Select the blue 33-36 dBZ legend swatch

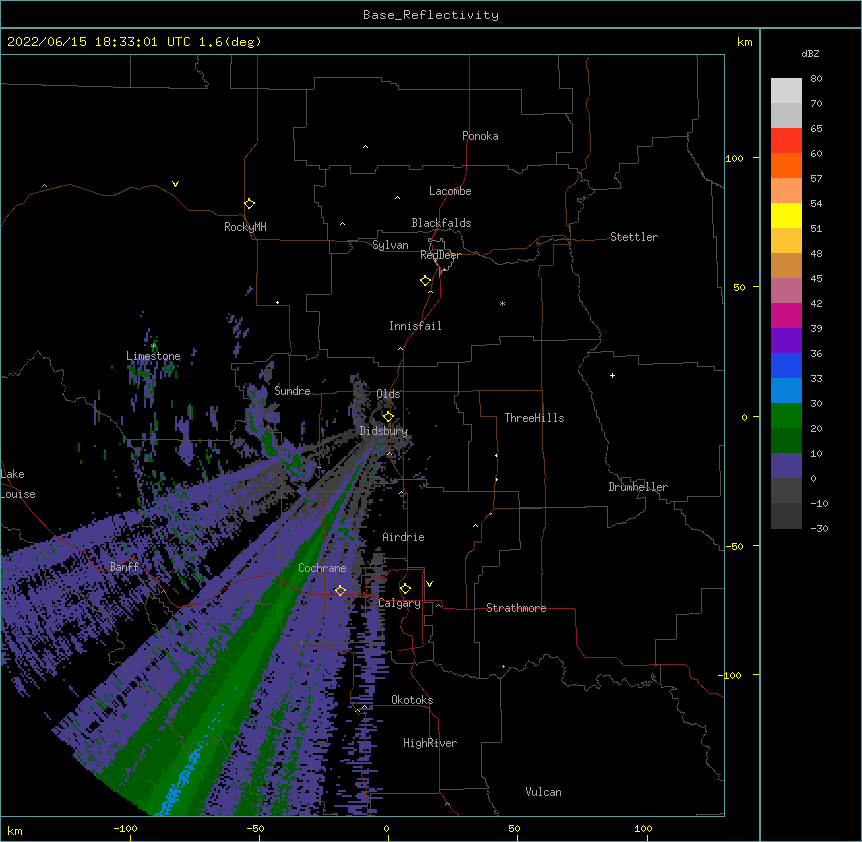pyautogui.click(x=786, y=365)
